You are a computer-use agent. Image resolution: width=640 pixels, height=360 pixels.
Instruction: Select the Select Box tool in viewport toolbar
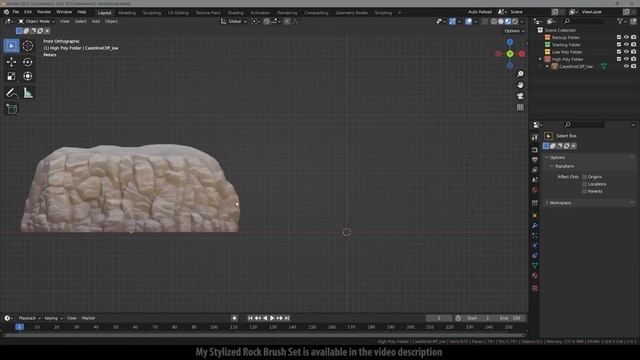pos(11,46)
